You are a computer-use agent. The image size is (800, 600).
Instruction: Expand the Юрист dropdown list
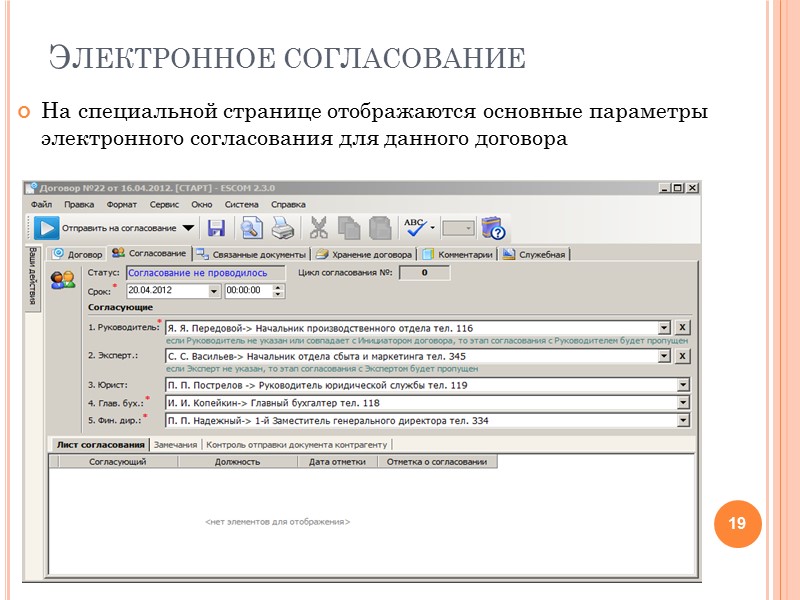click(683, 385)
